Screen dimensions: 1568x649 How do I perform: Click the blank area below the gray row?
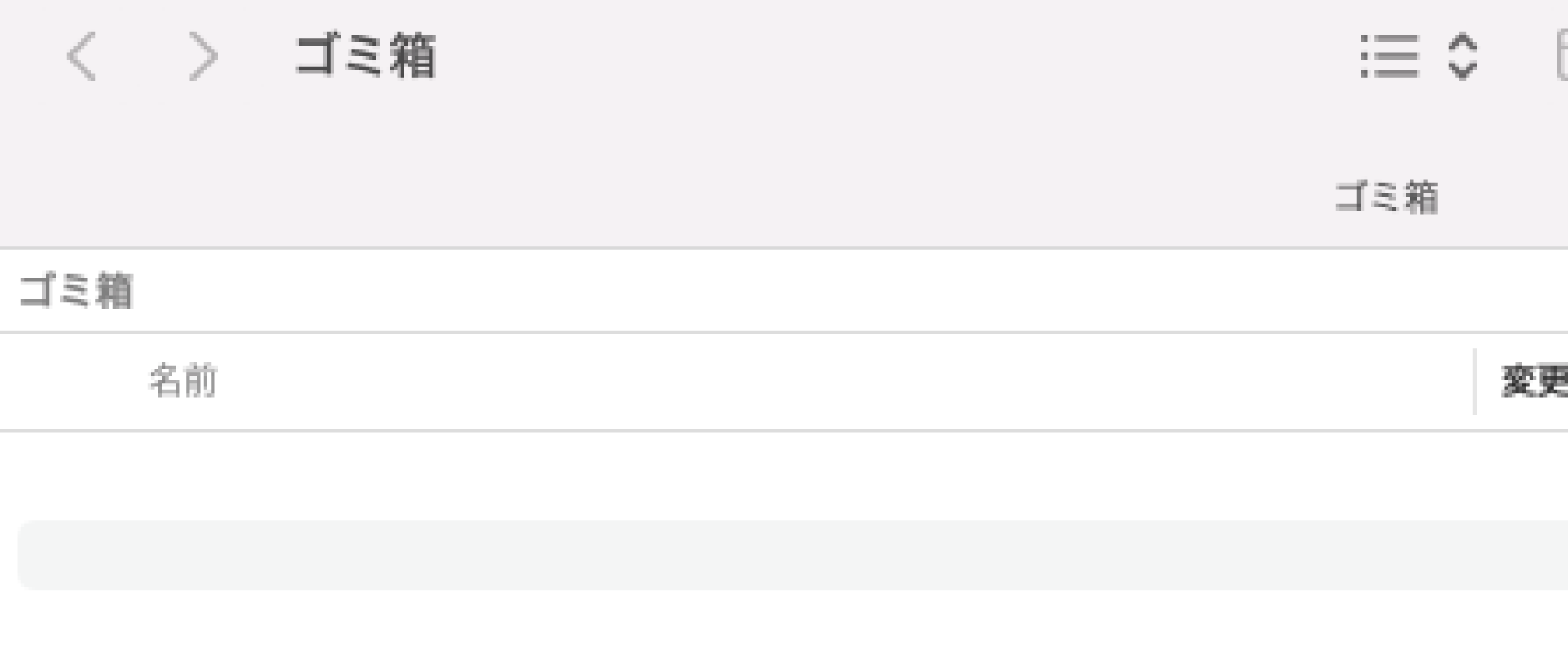(x=784, y=620)
